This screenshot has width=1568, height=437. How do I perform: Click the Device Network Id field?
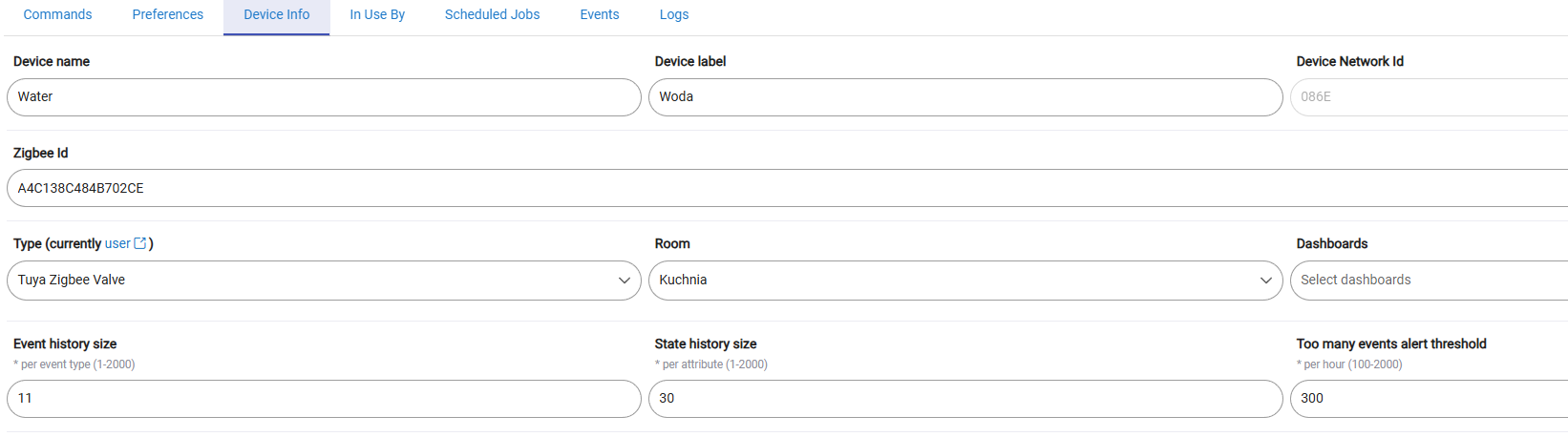[x=1429, y=97]
